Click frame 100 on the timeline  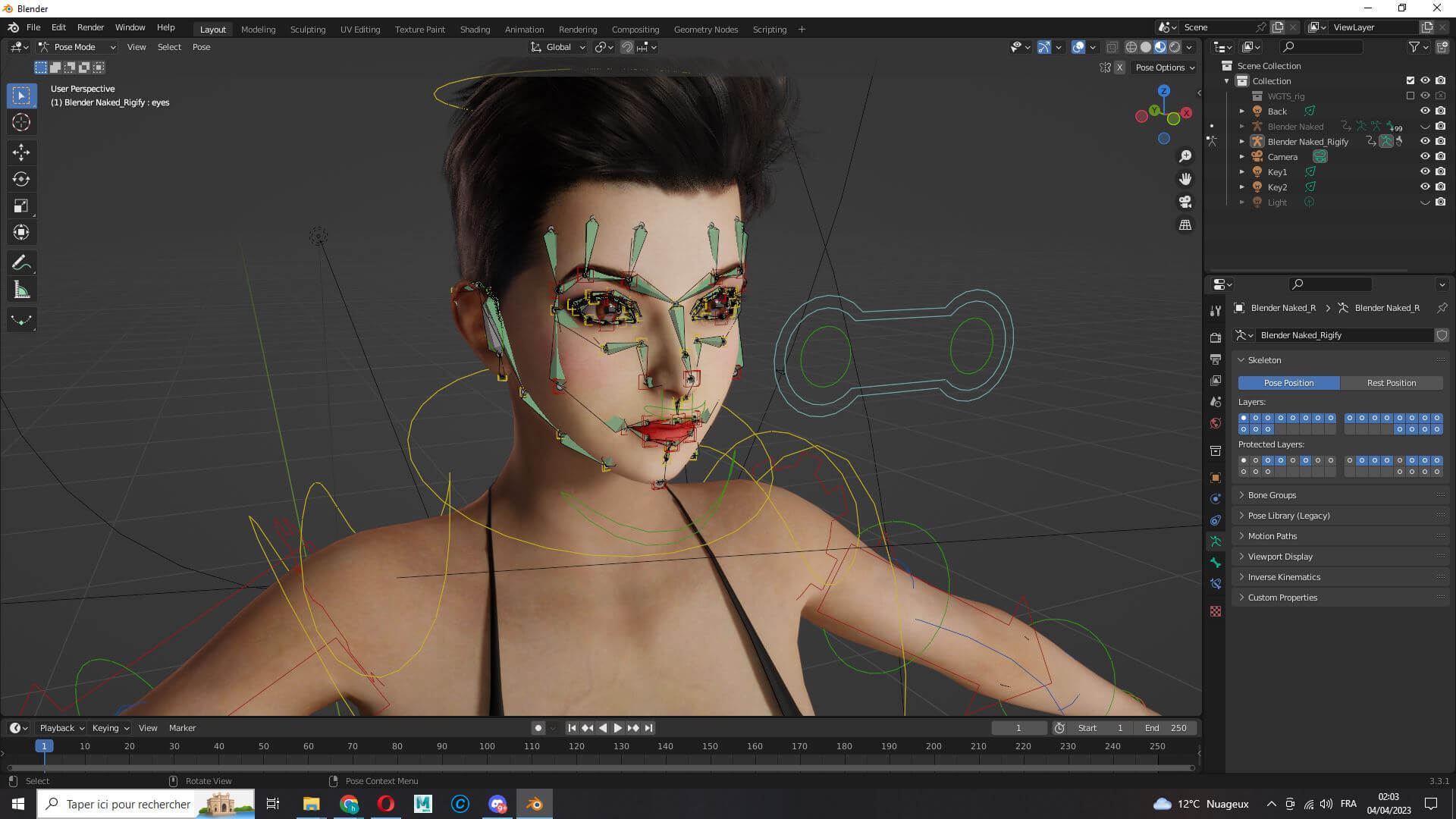coord(487,747)
